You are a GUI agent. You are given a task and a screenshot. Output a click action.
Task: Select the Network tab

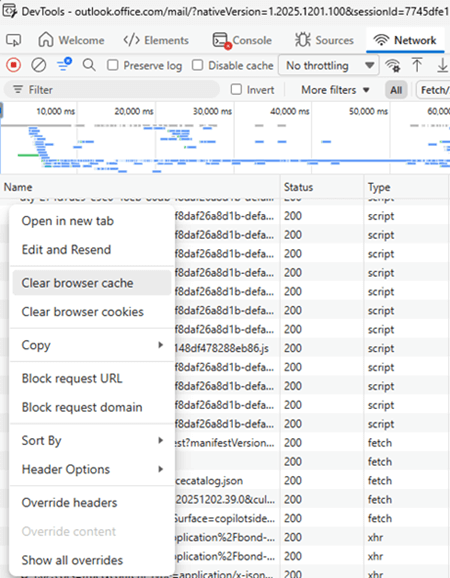coord(405,40)
